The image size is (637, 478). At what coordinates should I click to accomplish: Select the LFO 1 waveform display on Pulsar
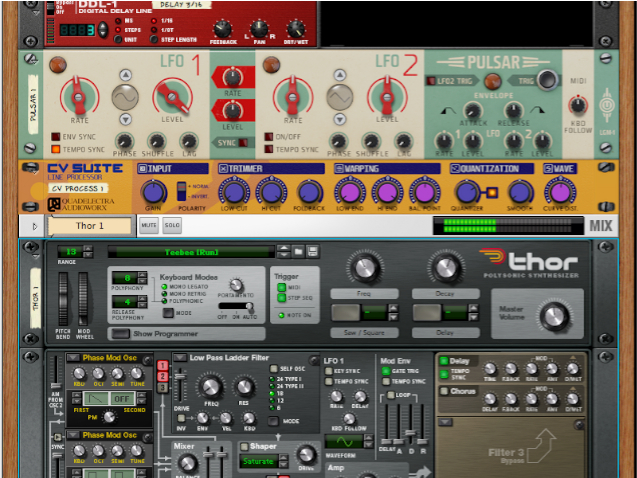pos(125,97)
